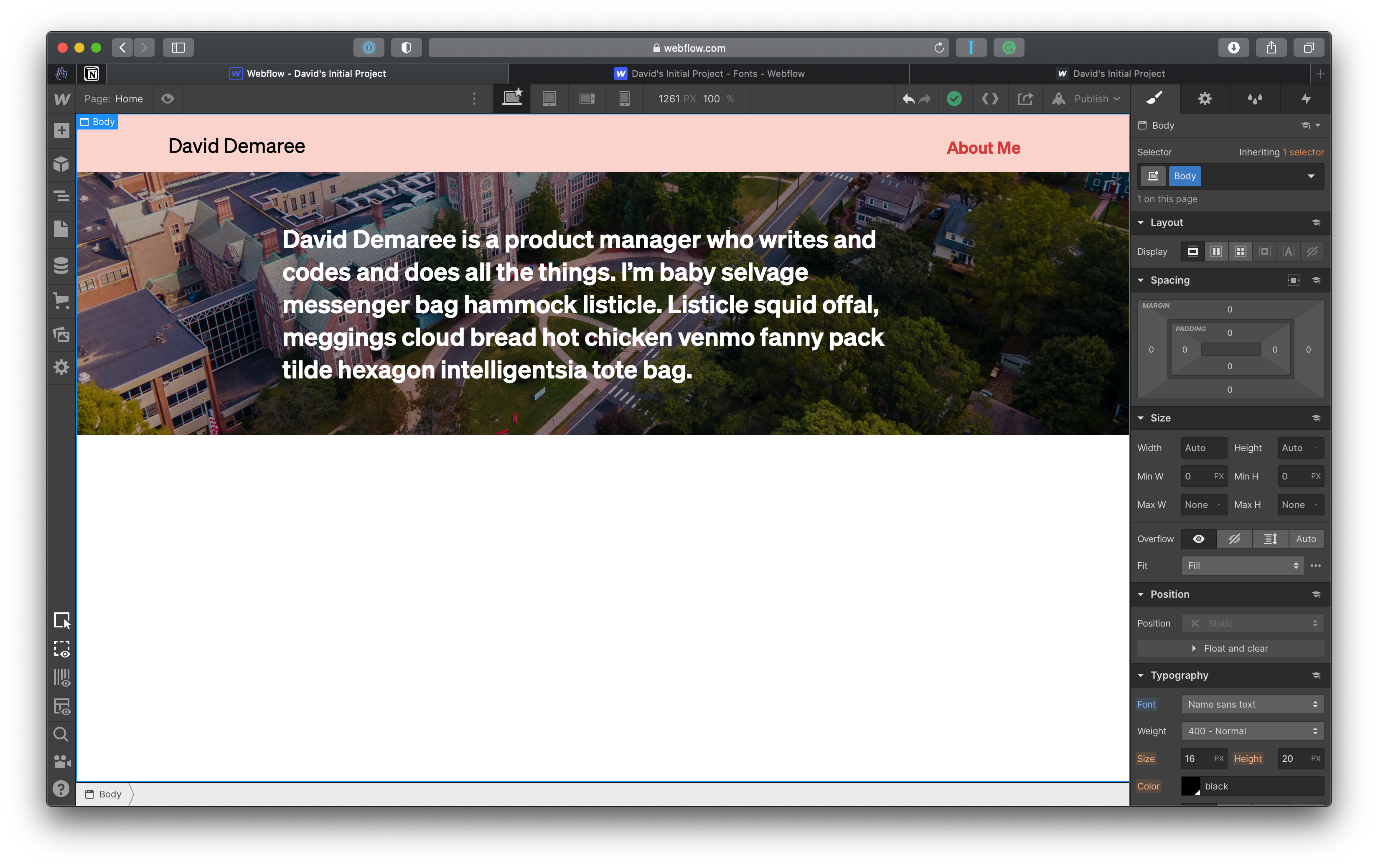Open the Navigator panel icon
This screenshot has width=1378, height=868.
click(x=61, y=196)
